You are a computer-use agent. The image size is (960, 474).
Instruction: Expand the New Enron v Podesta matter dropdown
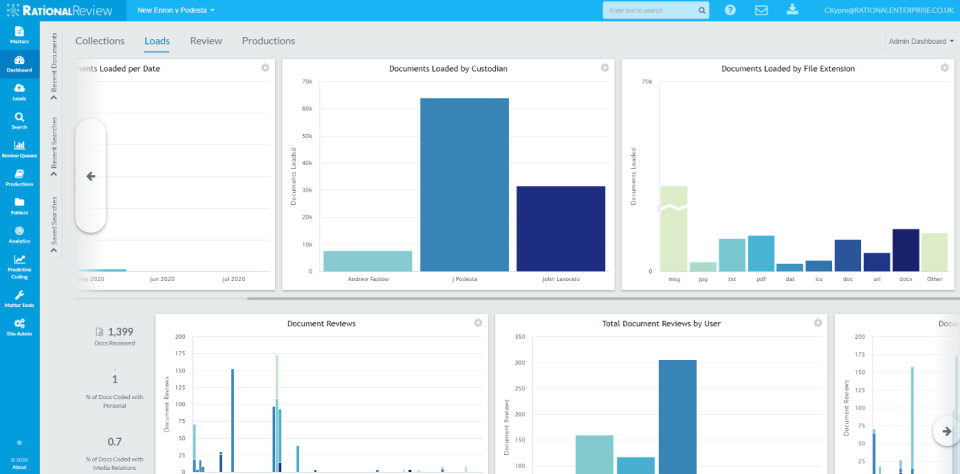coord(176,10)
